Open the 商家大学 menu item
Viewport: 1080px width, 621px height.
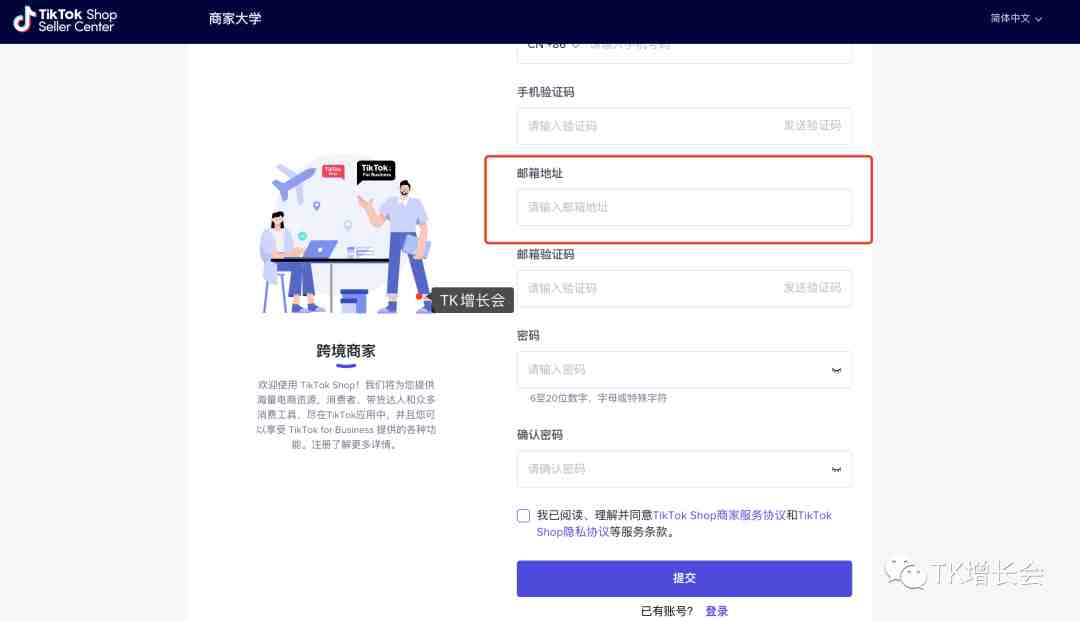235,19
